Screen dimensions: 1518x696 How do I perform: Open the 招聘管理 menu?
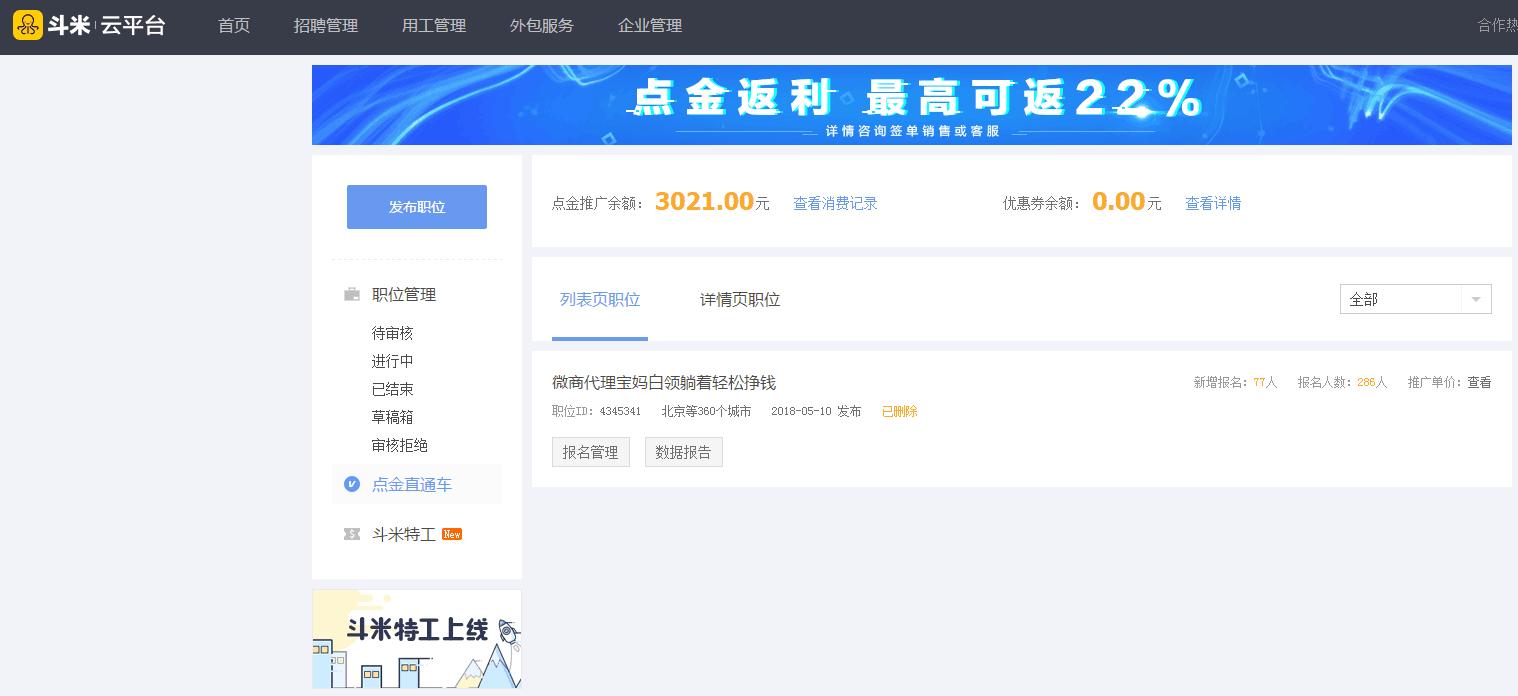(x=326, y=25)
